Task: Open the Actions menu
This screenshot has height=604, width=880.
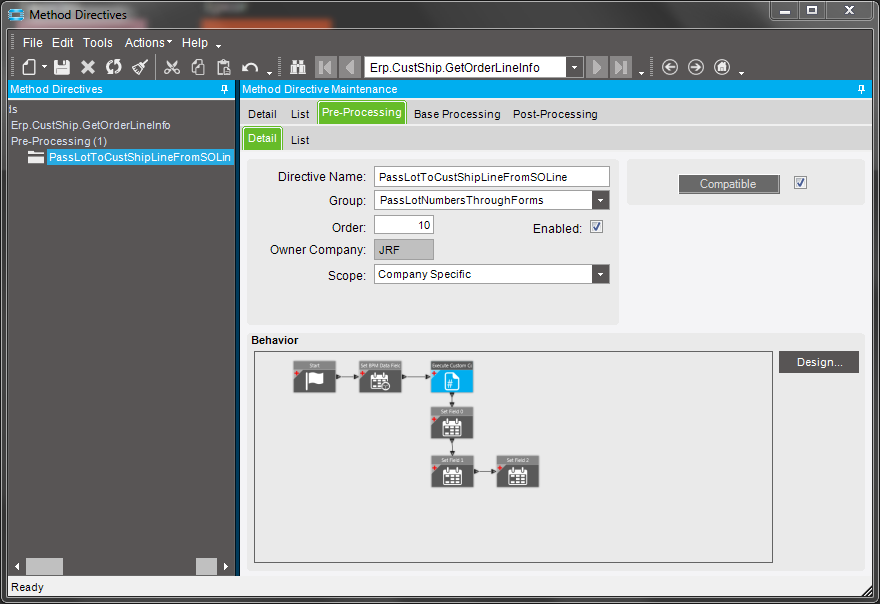Action: (148, 43)
